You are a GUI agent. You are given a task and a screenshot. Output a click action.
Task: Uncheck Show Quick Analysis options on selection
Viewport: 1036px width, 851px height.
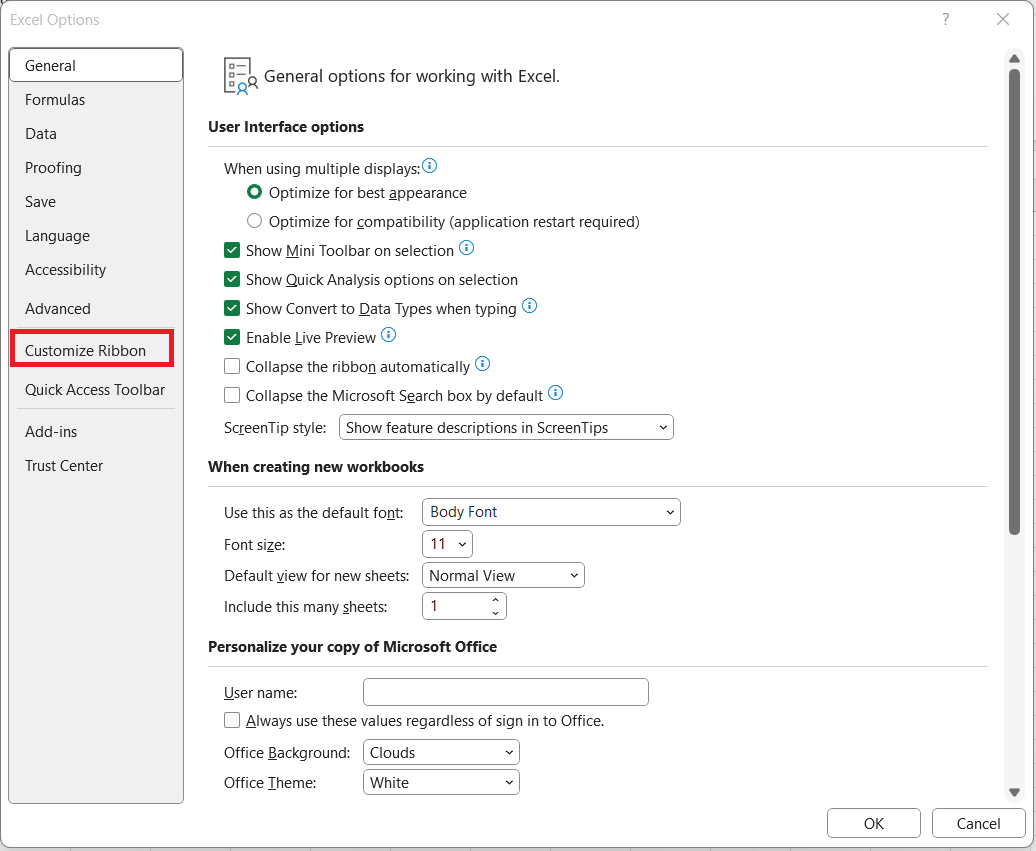(232, 279)
